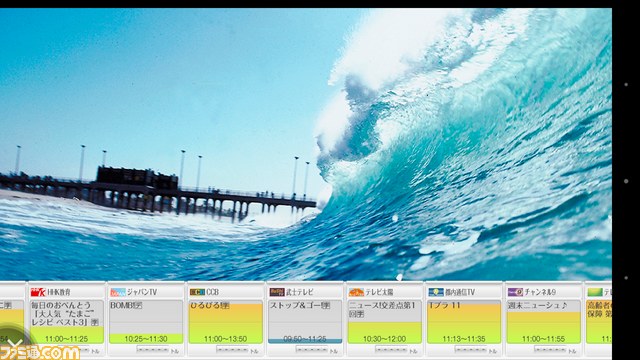Click the CCB channel logo icon

pyautogui.click(x=197, y=292)
